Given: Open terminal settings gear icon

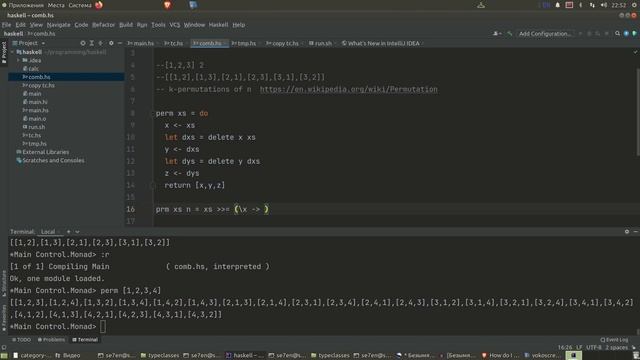Looking at the screenshot, I should [x=627, y=231].
